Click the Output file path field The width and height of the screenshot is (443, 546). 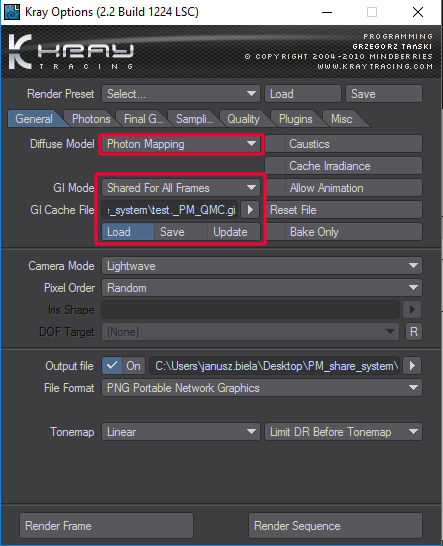[x=275, y=366]
